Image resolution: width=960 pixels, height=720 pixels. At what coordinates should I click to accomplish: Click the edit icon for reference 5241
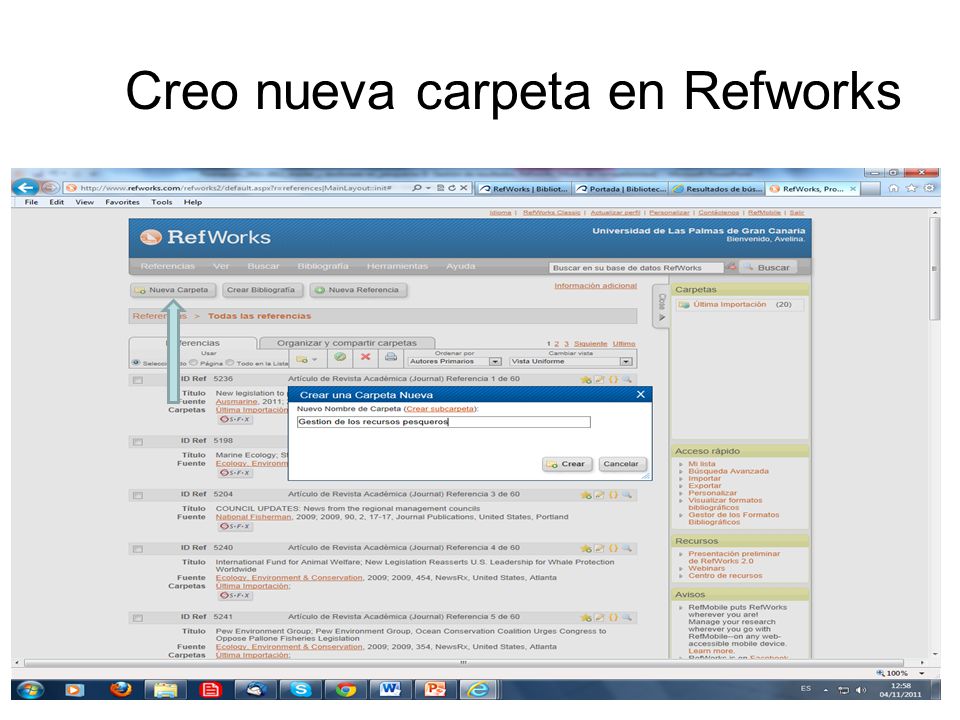599,618
